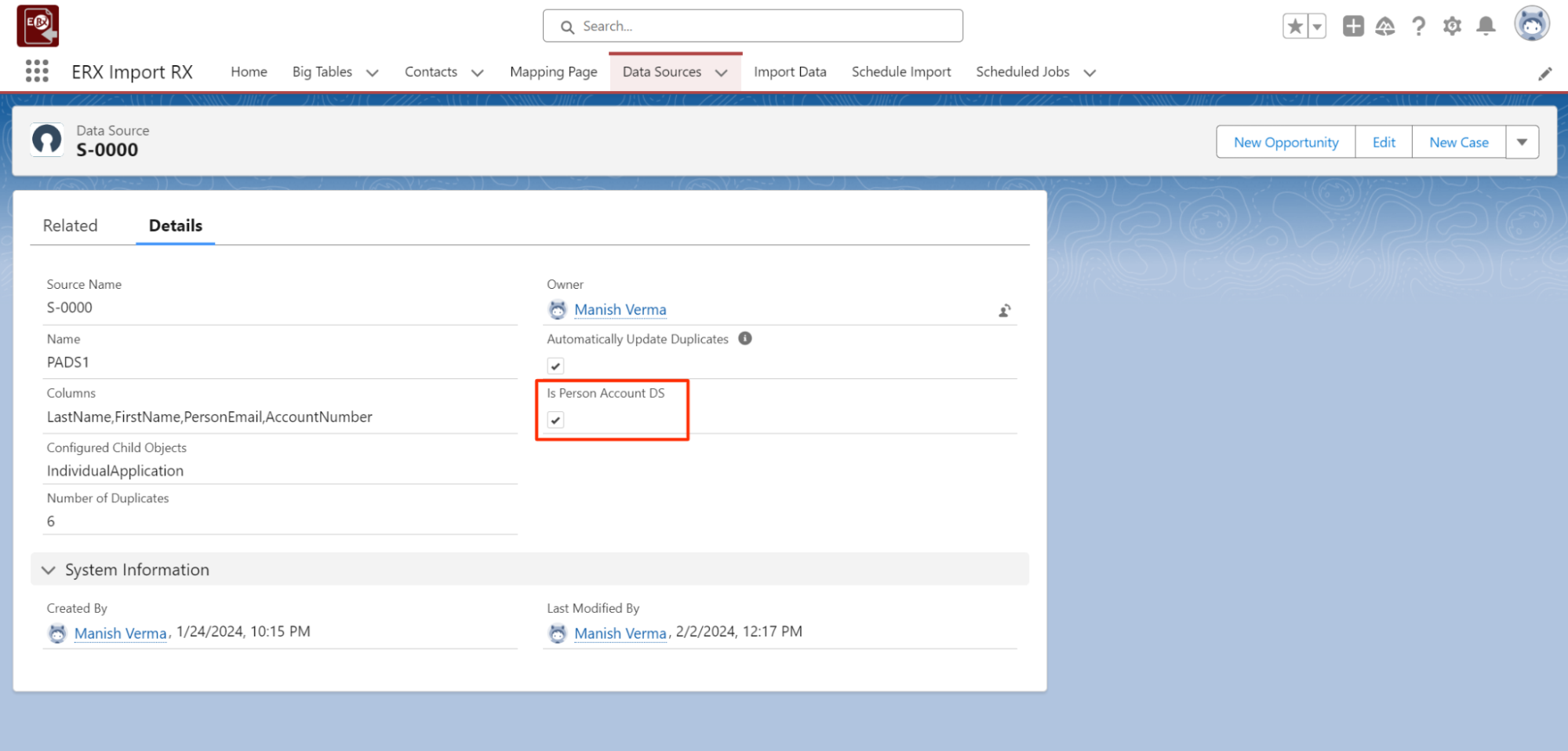Expand the Big Tables dropdown chevron

(x=373, y=73)
